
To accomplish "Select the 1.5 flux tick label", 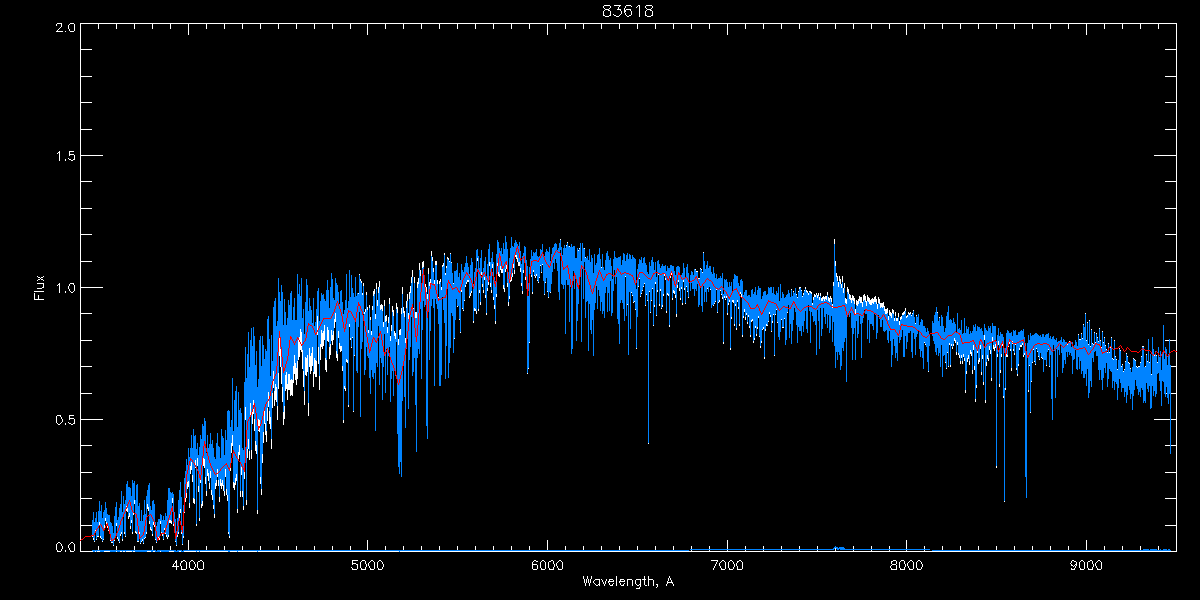I will tap(66, 157).
